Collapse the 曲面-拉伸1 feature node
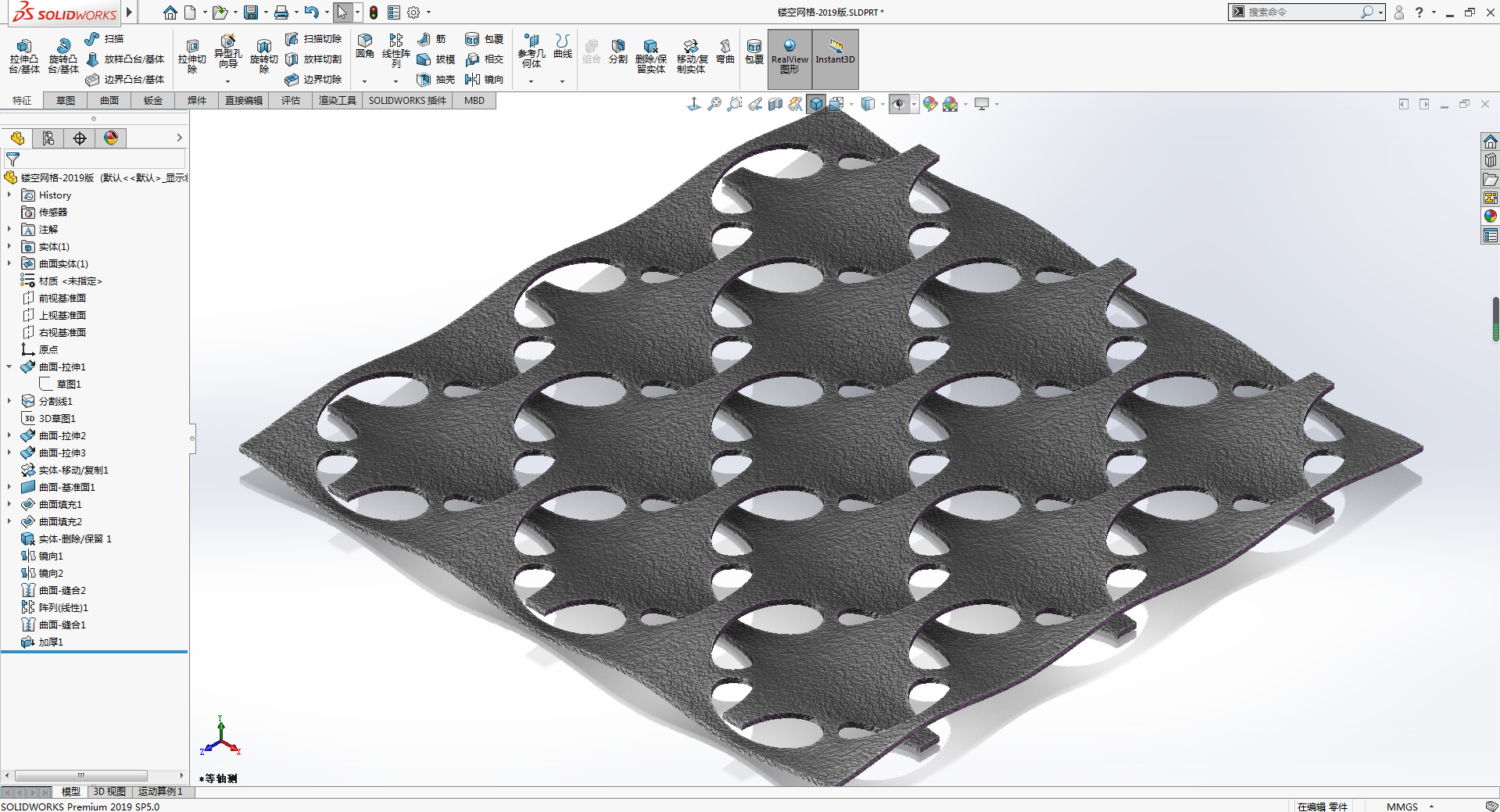The image size is (1500, 812). pyautogui.click(x=9, y=367)
